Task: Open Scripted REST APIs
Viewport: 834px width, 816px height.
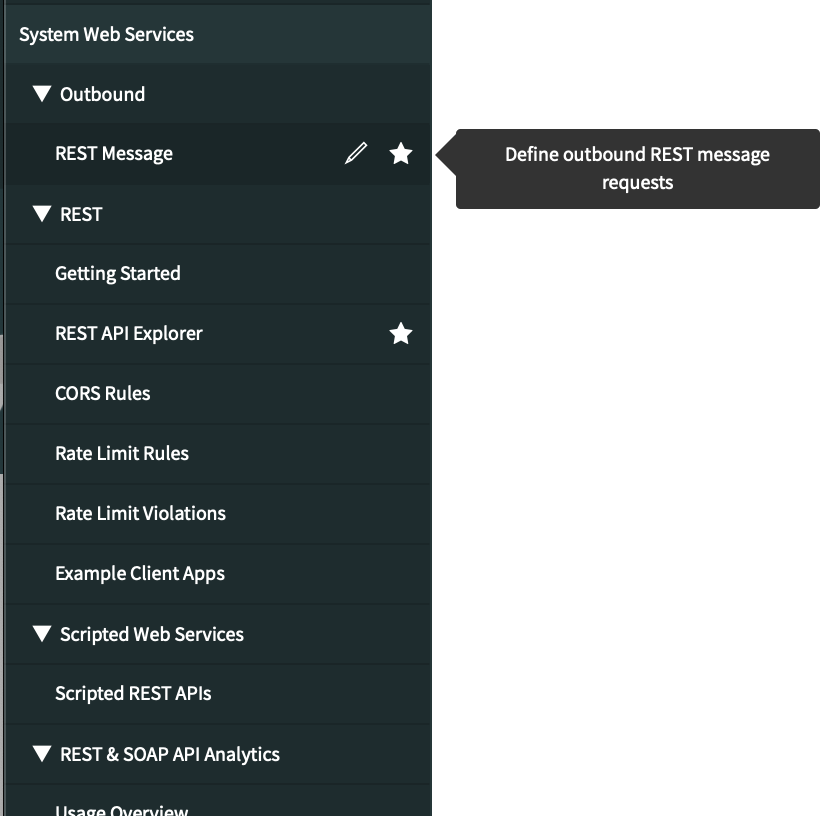Action: pyautogui.click(x=133, y=694)
